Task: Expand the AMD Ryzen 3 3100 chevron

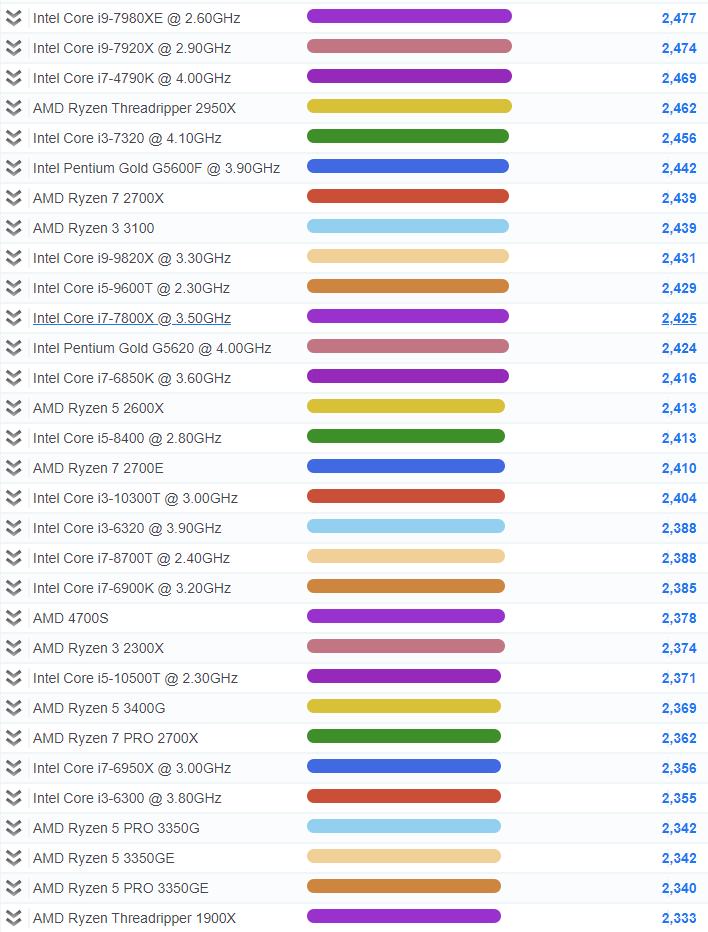Action: (14, 228)
